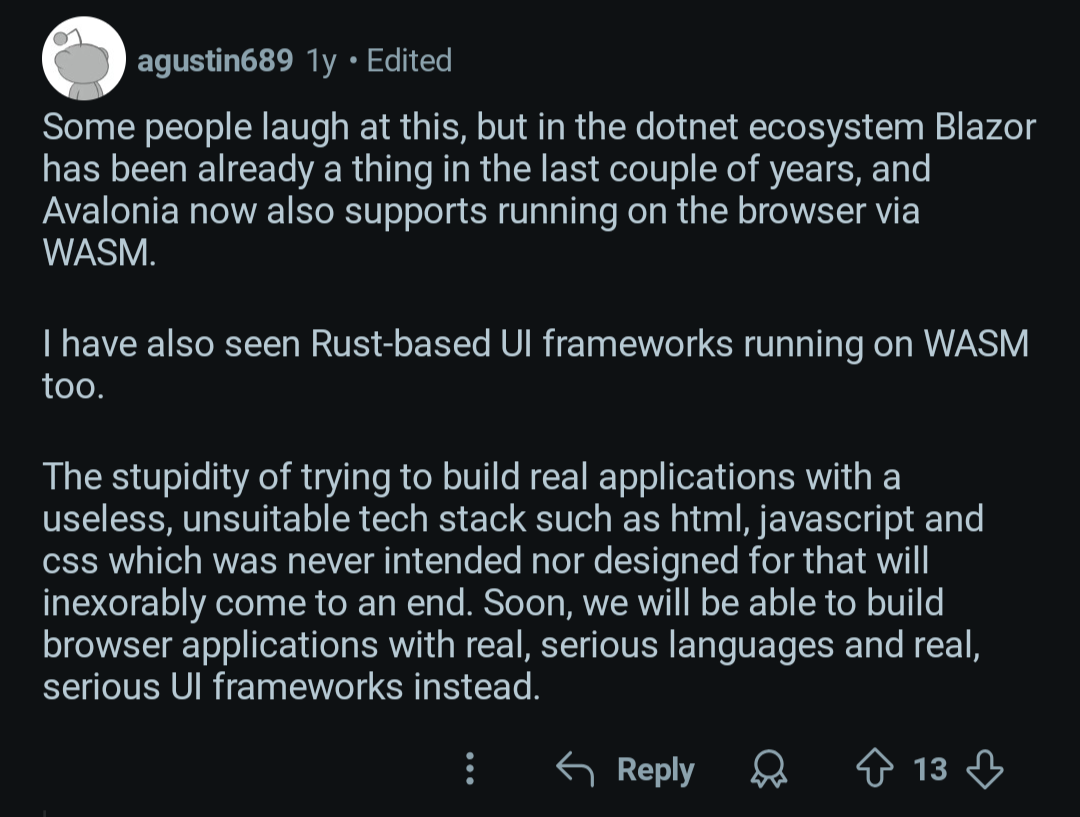The image size is (1080, 817).
Task: Click the reply arrow icon
Action: [575, 769]
